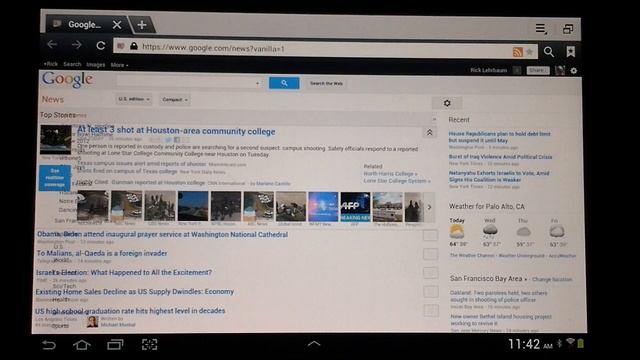Open To Malians, al-Qaeda headline
This screenshot has width=640, height=360.
coord(102,253)
